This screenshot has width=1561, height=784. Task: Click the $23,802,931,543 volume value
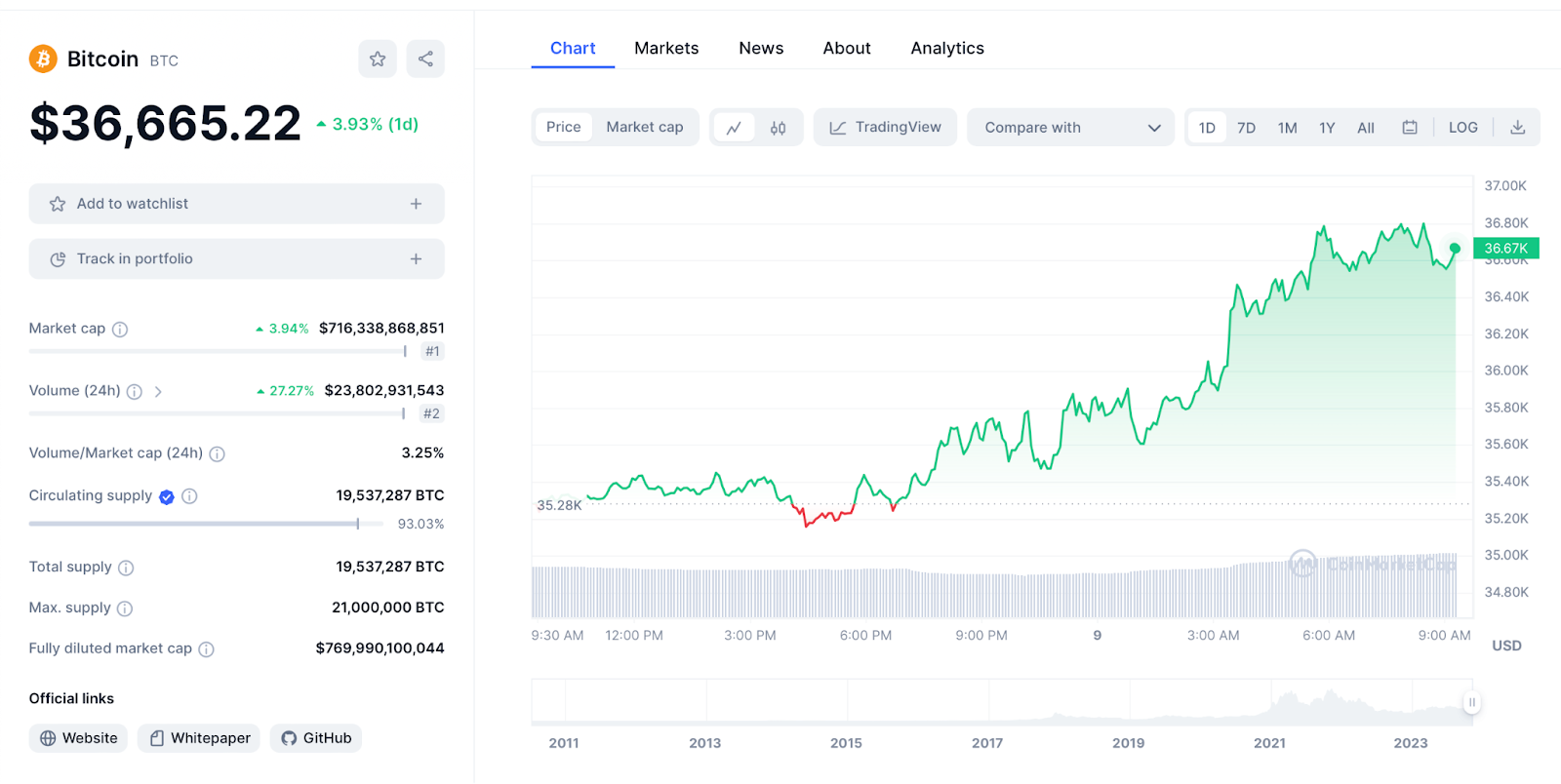coord(384,391)
